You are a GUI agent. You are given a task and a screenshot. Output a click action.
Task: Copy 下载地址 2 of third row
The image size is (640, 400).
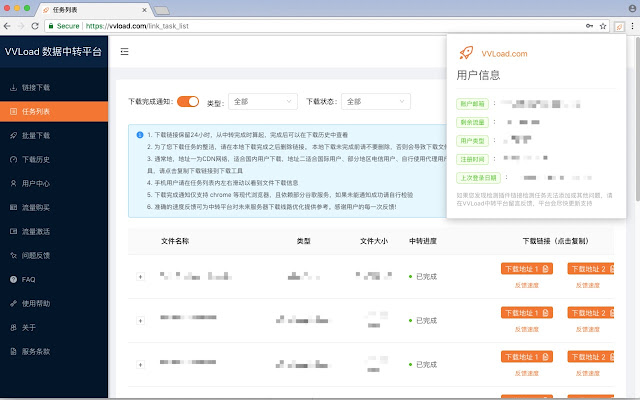(x=591, y=357)
